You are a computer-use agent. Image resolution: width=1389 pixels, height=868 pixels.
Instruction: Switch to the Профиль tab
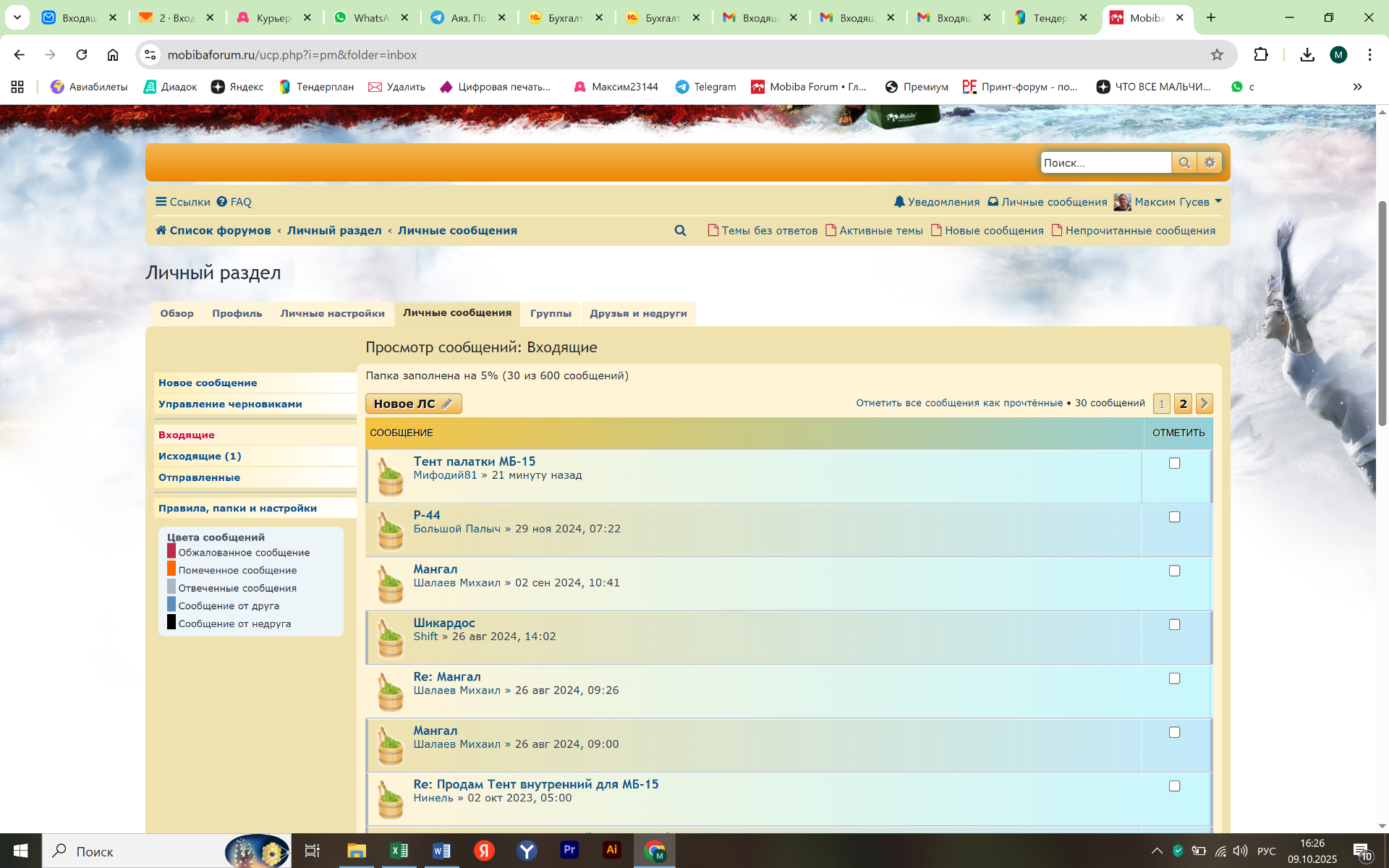[x=237, y=313]
